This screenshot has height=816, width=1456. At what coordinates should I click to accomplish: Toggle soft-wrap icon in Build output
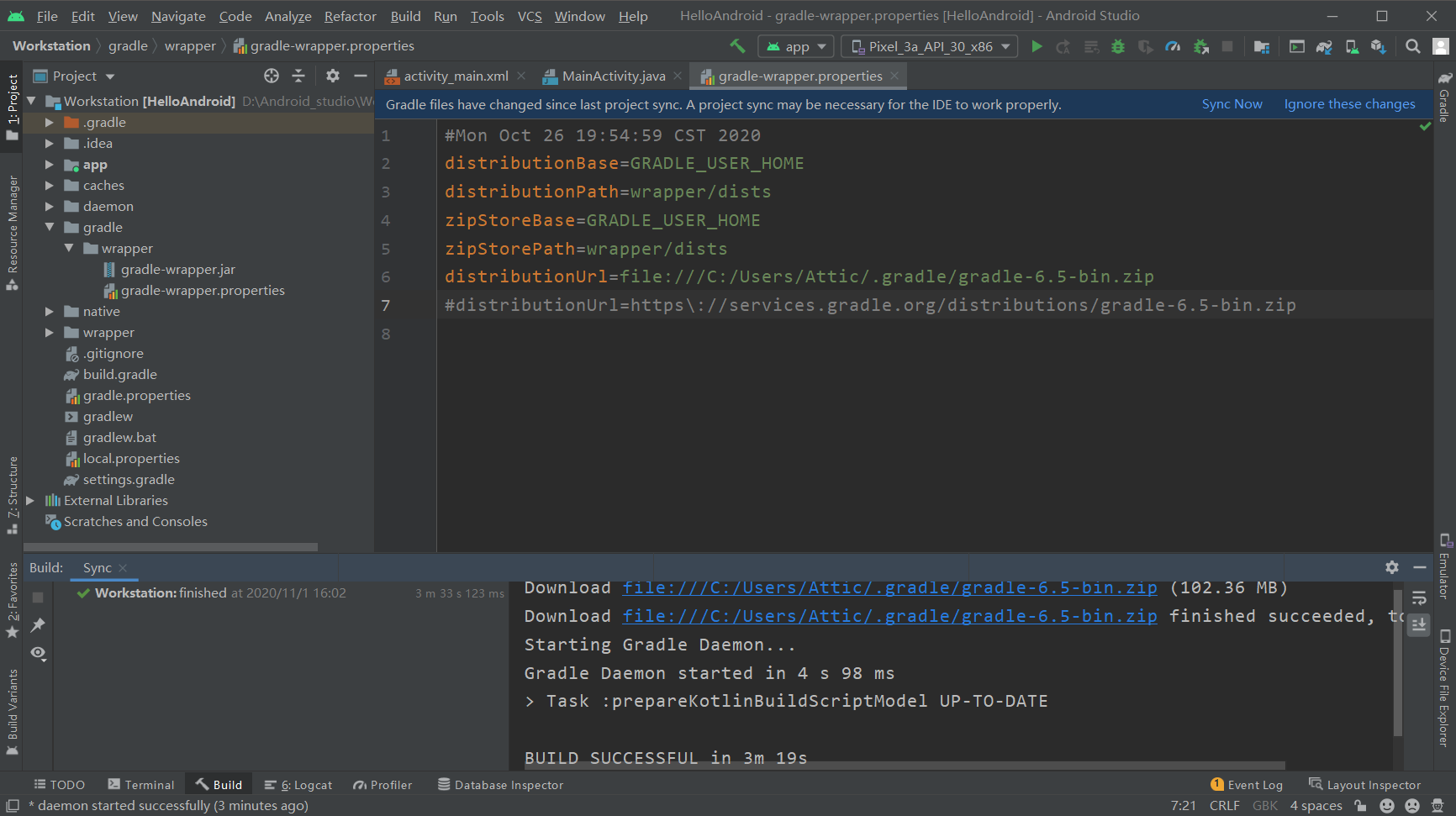[x=1419, y=598]
